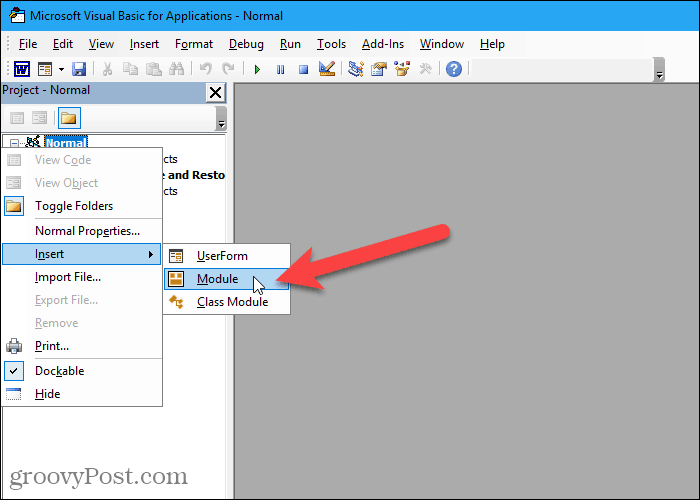Choose Import File... from context menu

(x=82, y=277)
